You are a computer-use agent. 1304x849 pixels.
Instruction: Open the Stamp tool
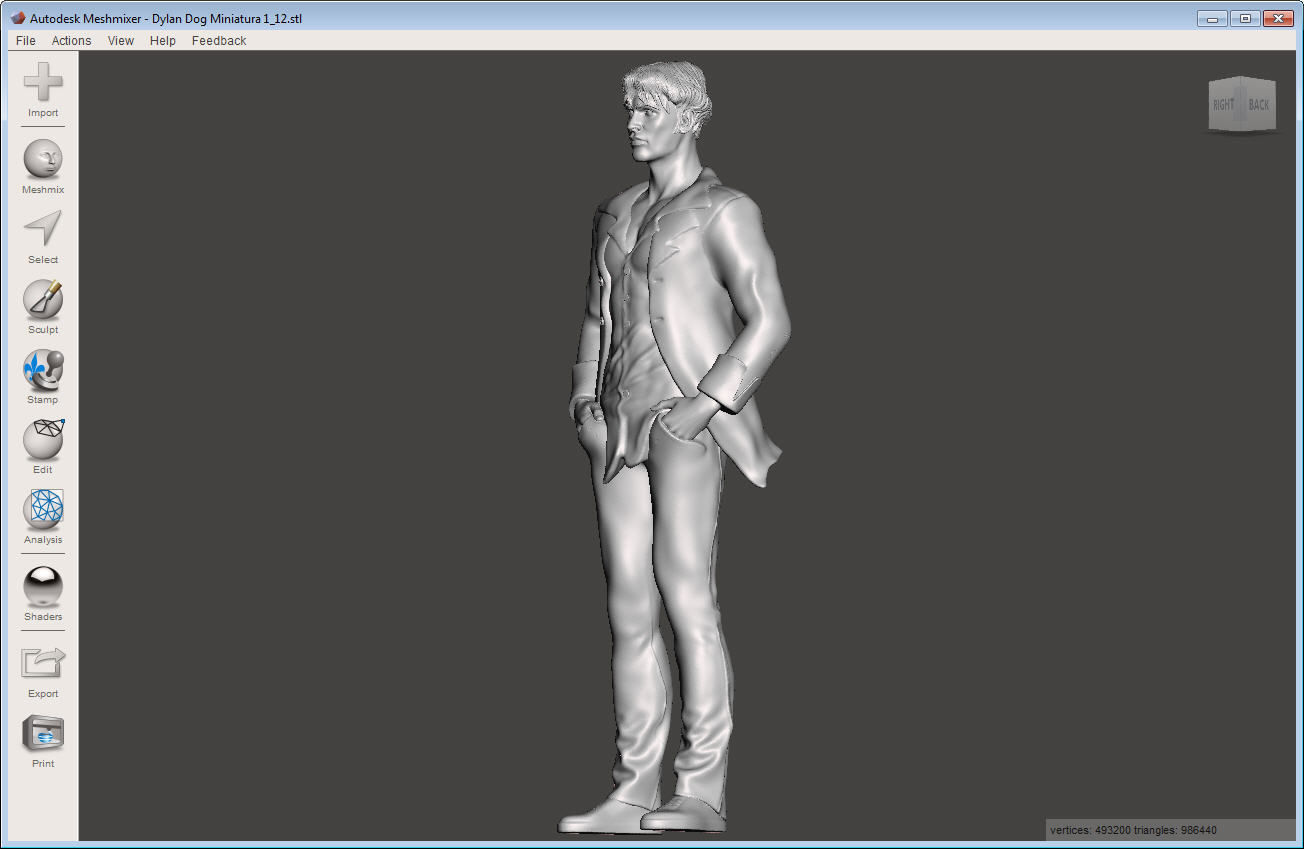[43, 369]
